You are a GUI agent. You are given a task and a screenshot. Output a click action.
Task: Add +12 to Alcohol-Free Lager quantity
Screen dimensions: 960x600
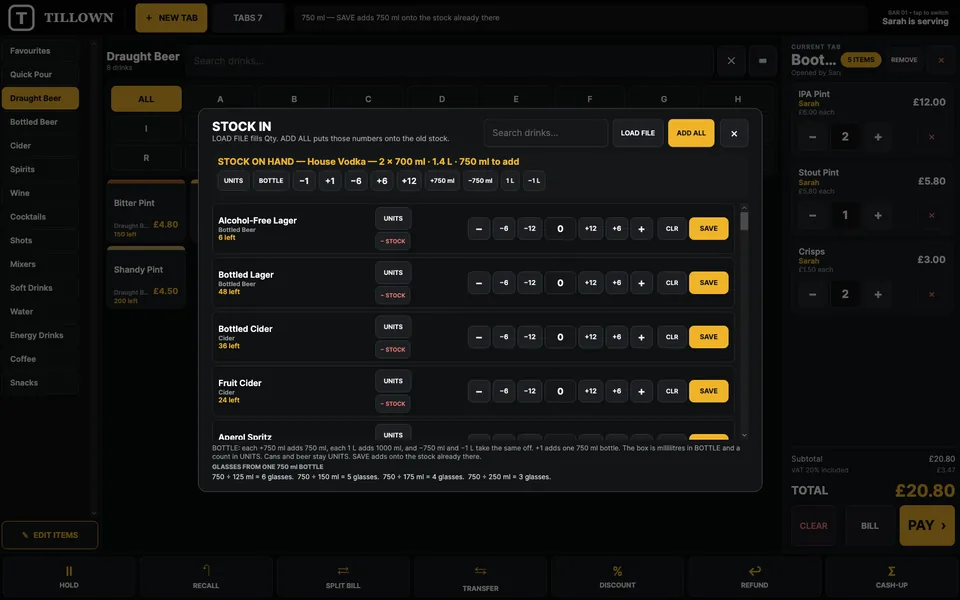590,229
